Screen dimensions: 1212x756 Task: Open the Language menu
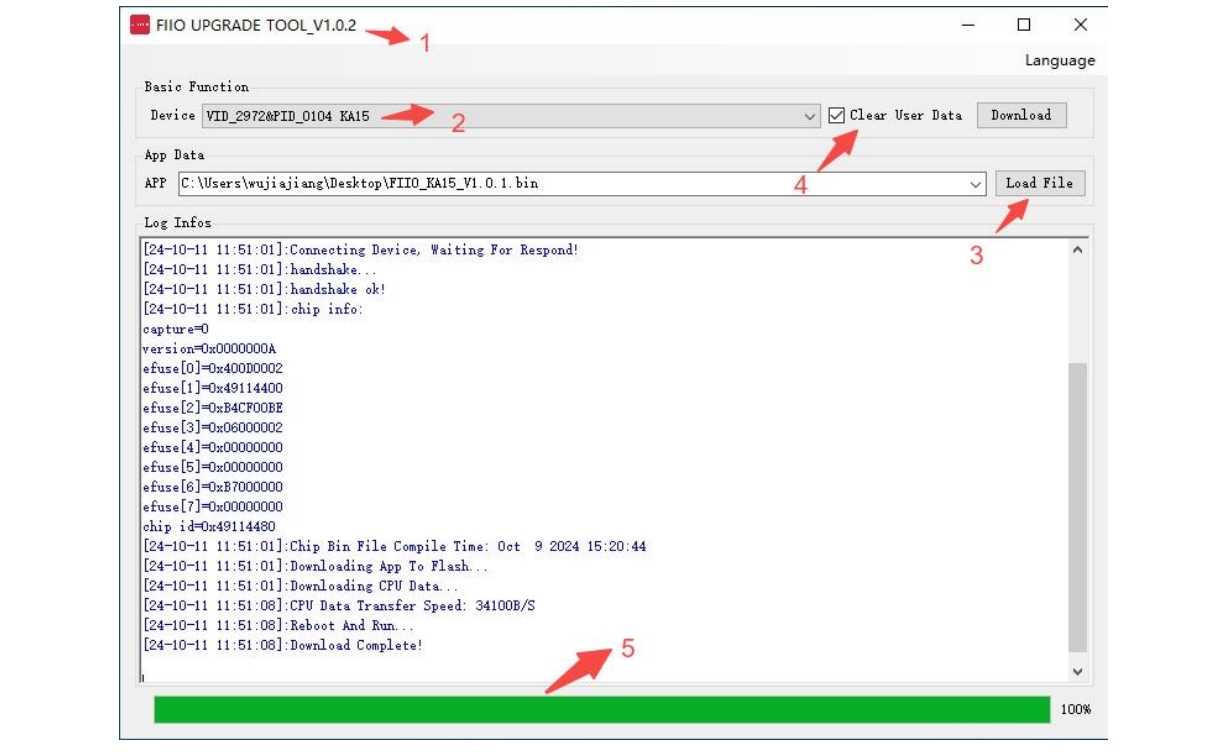point(1059,61)
